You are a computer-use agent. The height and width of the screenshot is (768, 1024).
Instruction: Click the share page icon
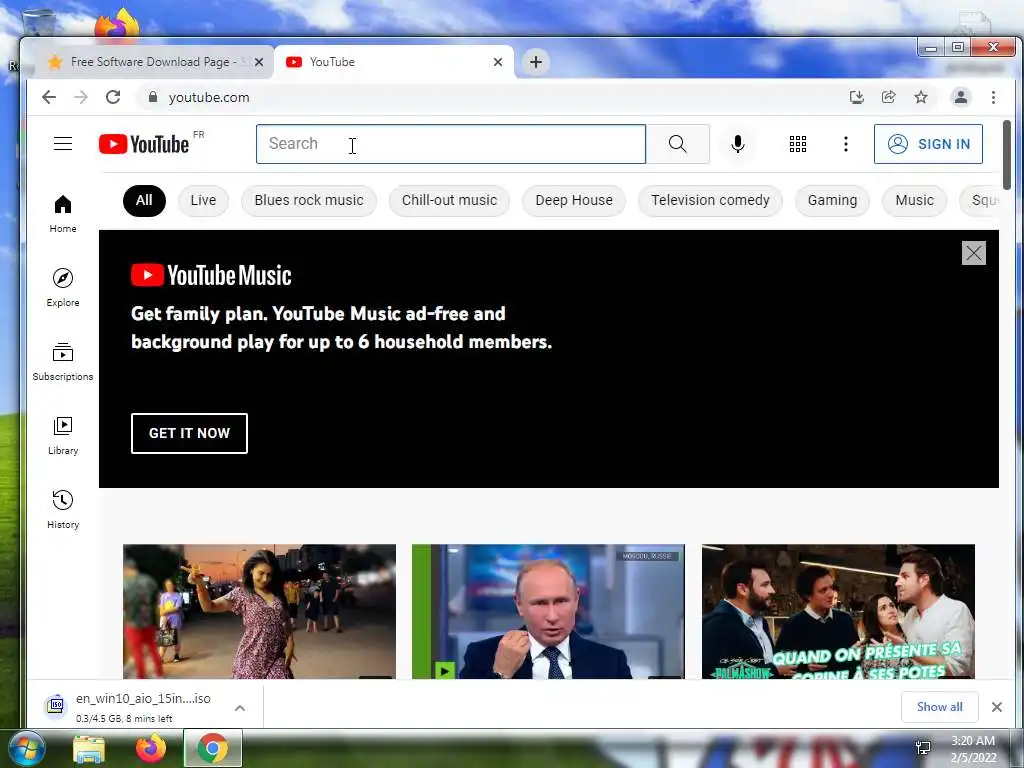point(888,97)
